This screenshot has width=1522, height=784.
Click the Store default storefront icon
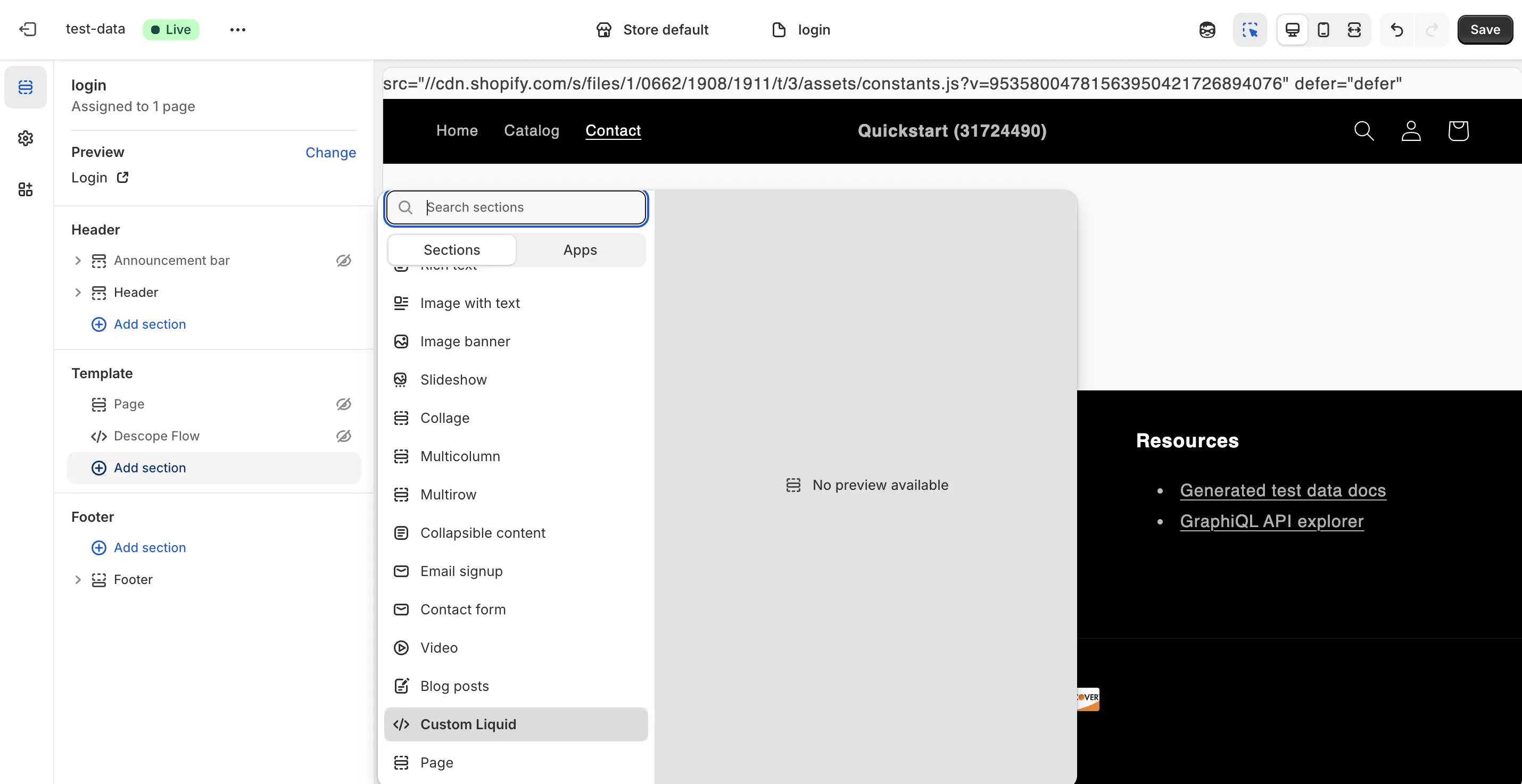604,29
